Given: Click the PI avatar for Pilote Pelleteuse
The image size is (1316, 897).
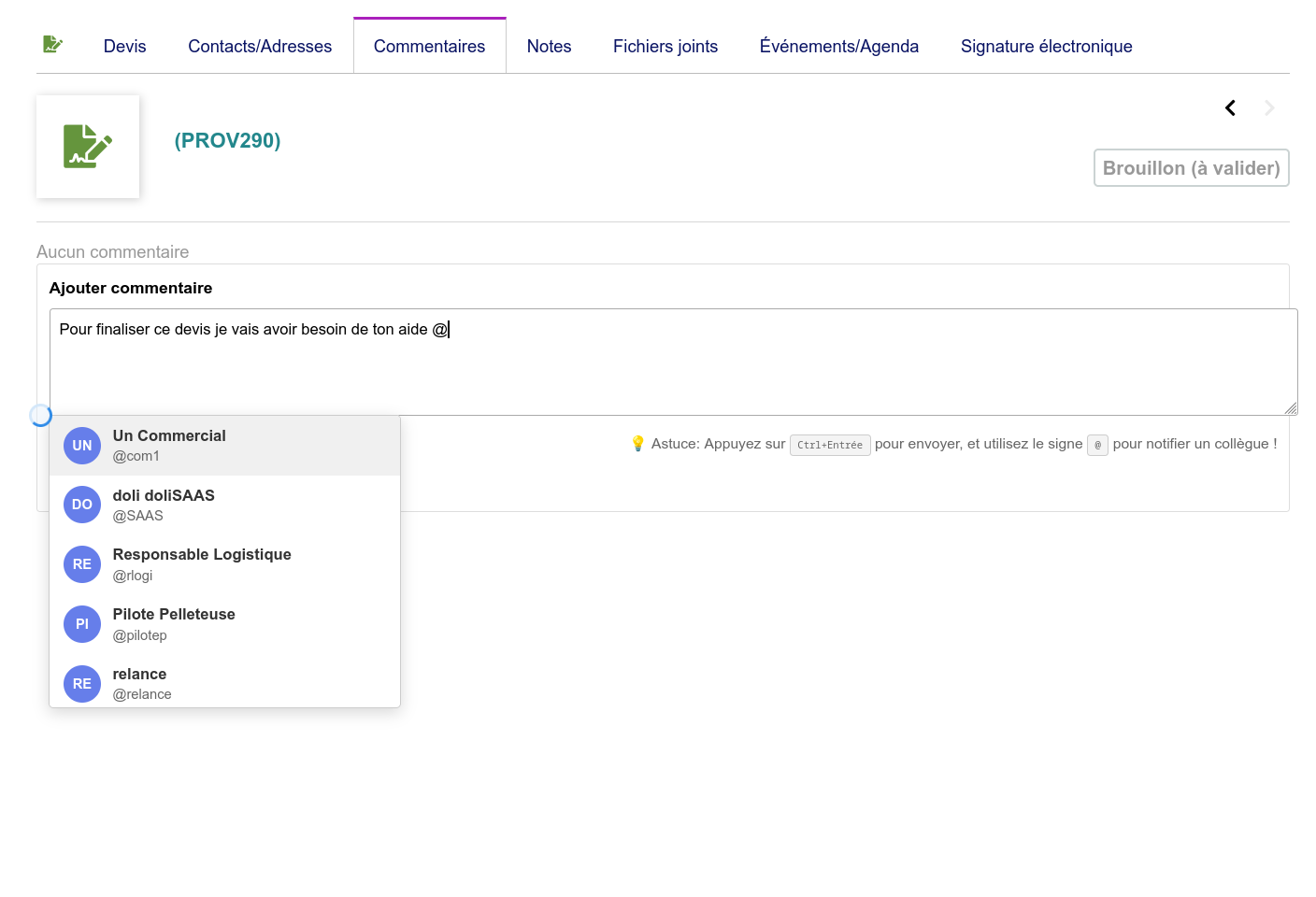Looking at the screenshot, I should pos(82,624).
